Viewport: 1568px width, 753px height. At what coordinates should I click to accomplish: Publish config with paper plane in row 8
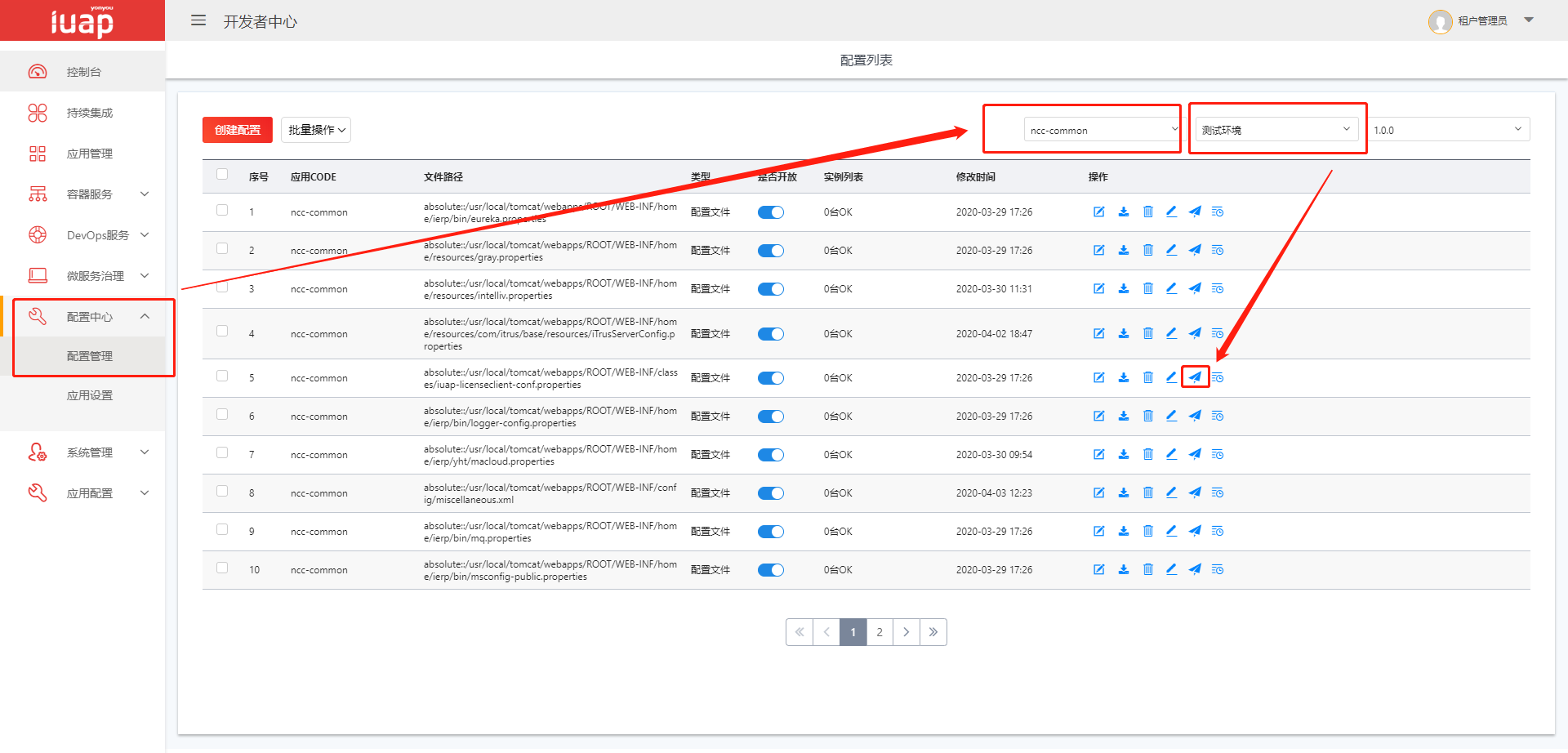pos(1195,492)
